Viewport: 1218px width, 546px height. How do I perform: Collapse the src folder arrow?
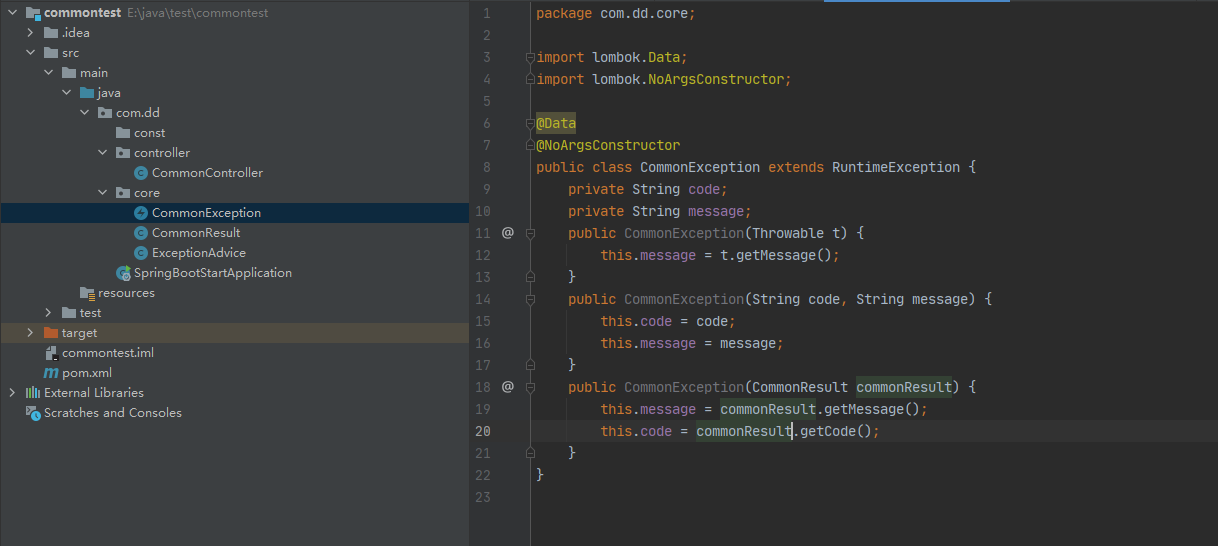(31, 53)
